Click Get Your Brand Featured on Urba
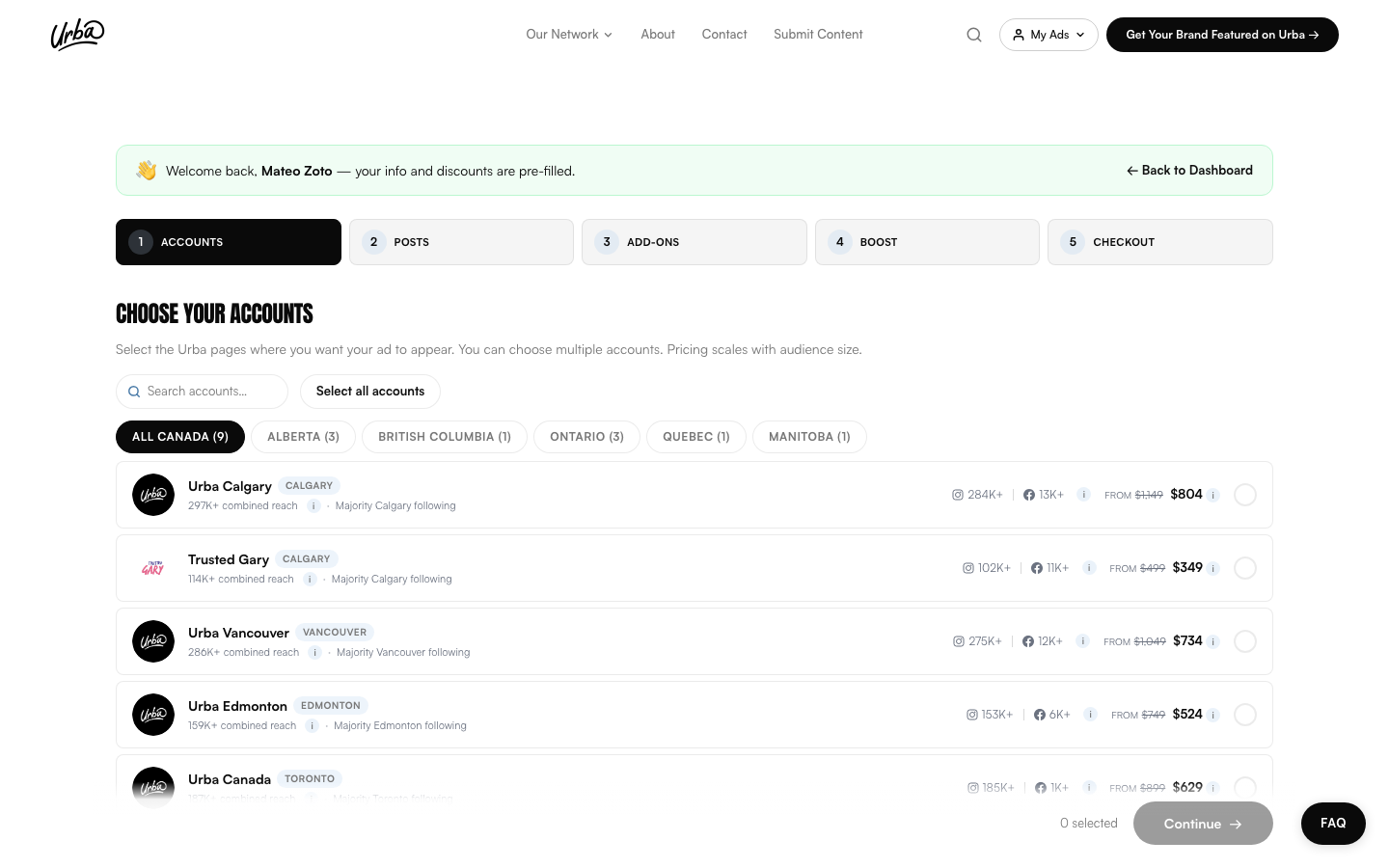1389x868 pixels. (x=1222, y=35)
